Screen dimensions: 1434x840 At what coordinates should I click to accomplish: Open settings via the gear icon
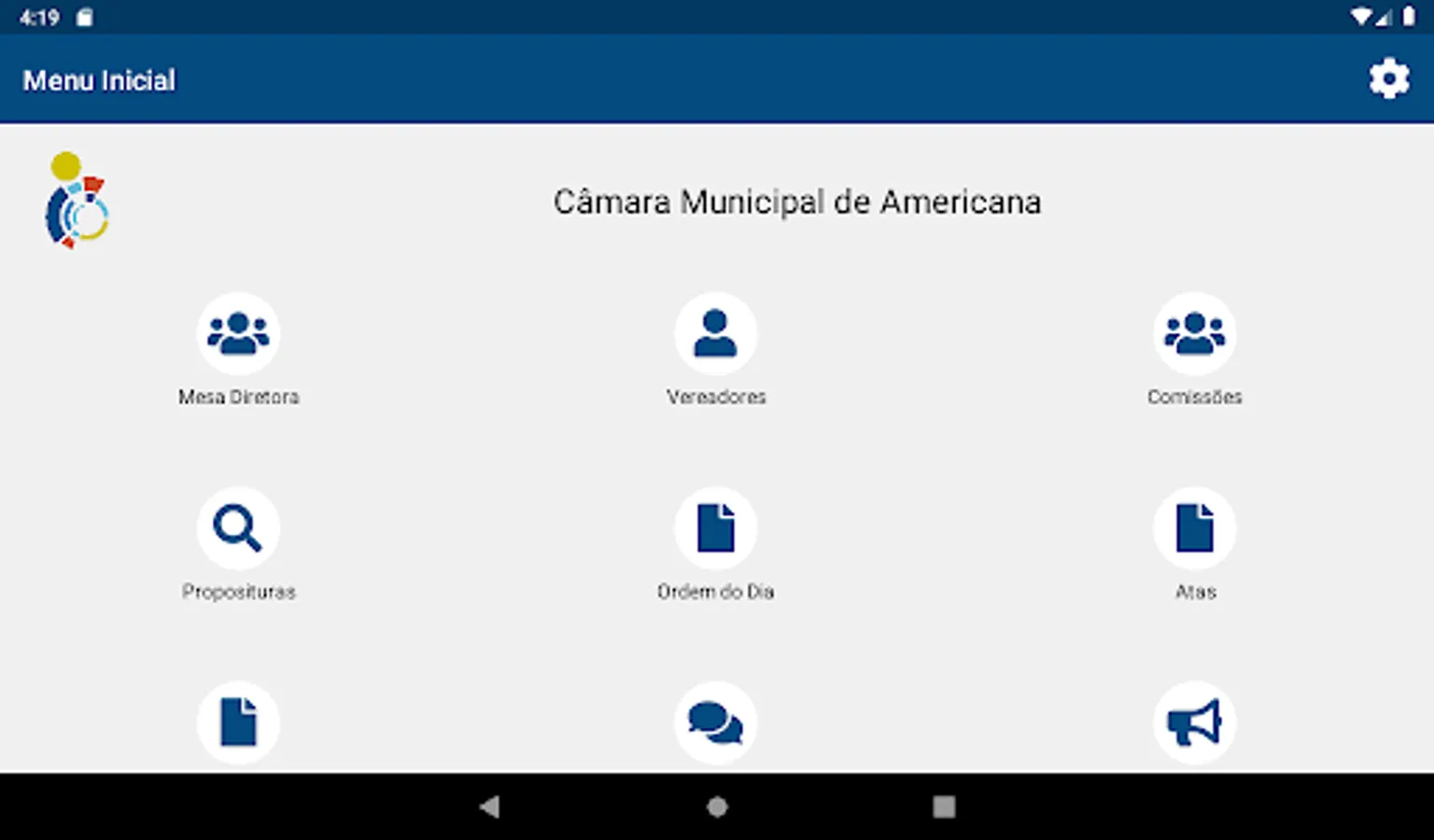click(1389, 79)
